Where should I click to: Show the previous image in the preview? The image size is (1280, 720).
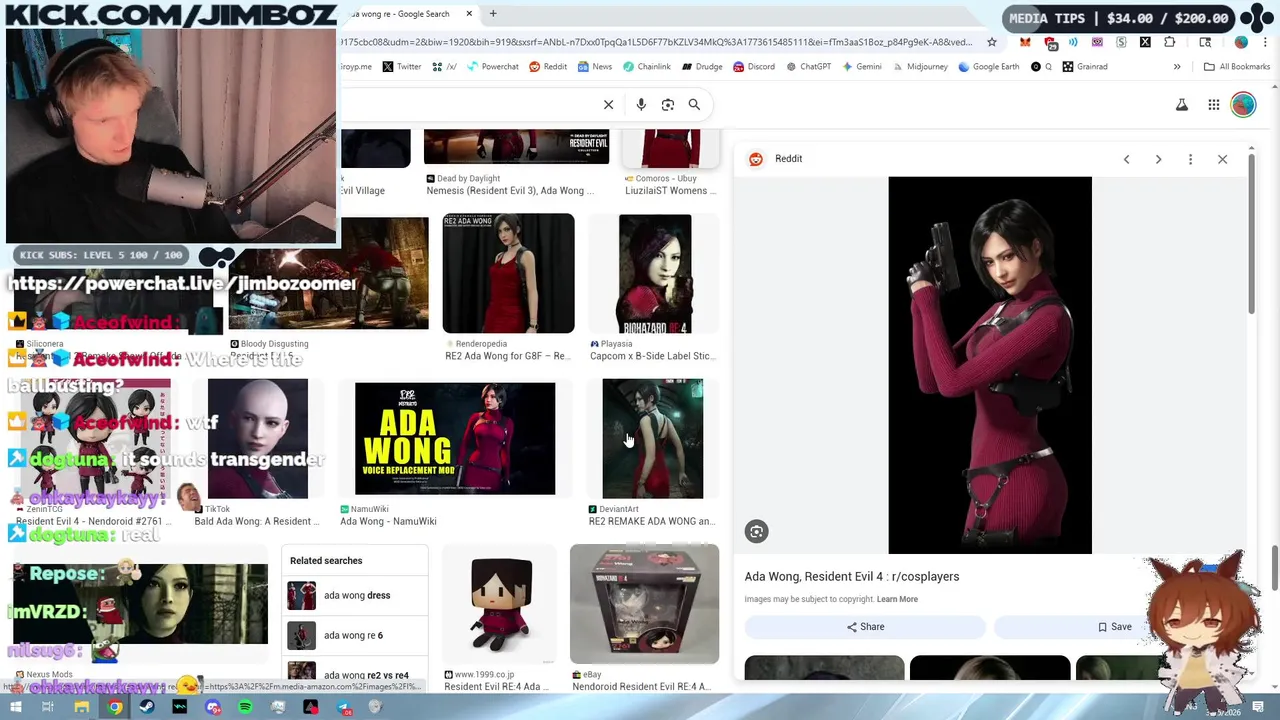tap(1126, 159)
